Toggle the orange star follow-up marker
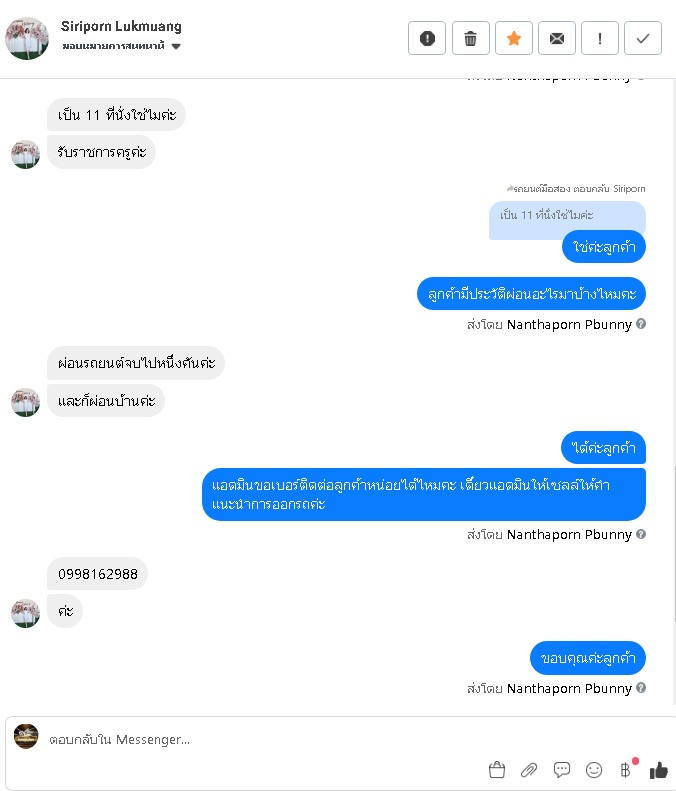The width and height of the screenshot is (676, 791). coord(514,38)
